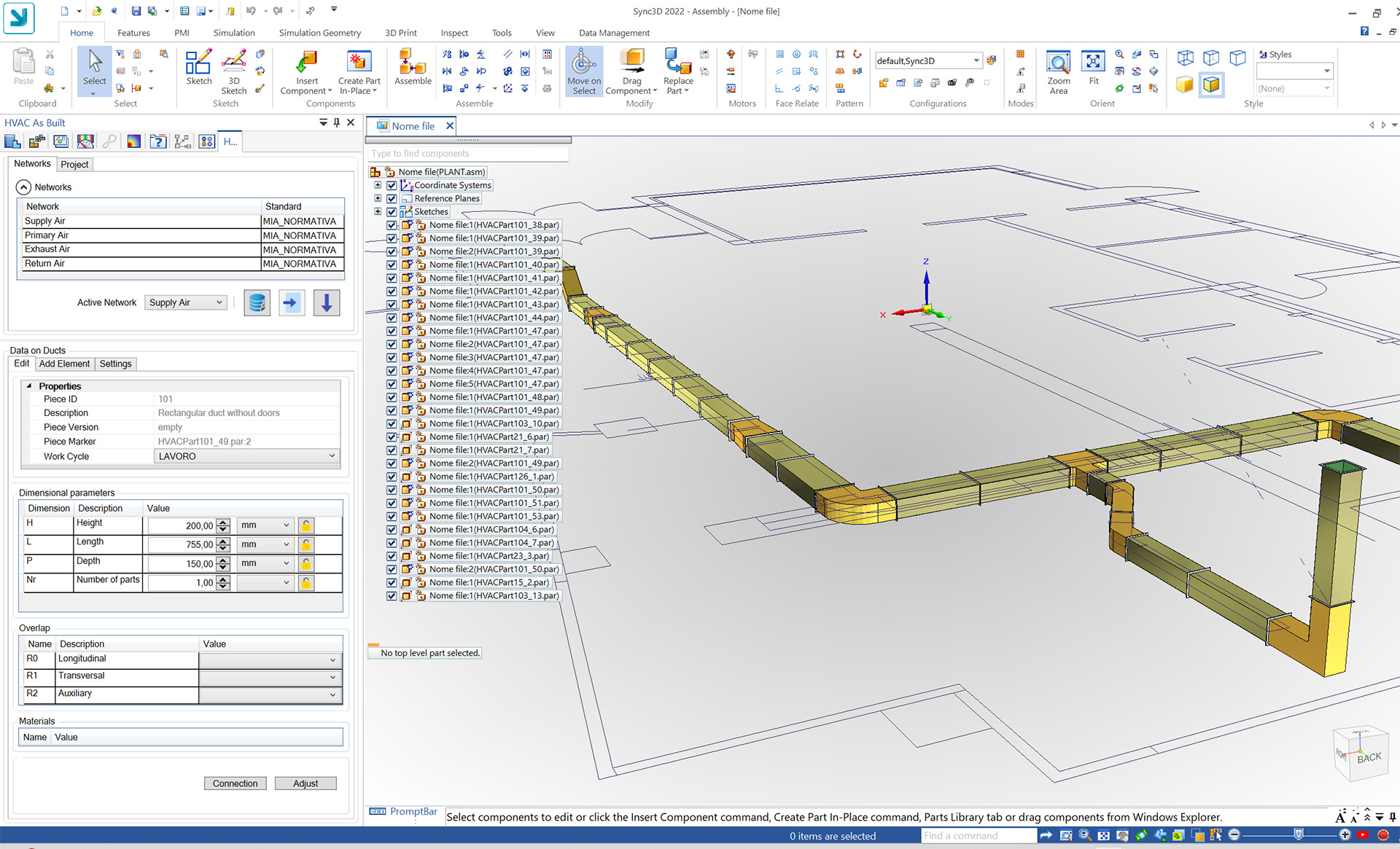
Task: Toggle Sketches checkbox in tree
Action: (x=392, y=211)
